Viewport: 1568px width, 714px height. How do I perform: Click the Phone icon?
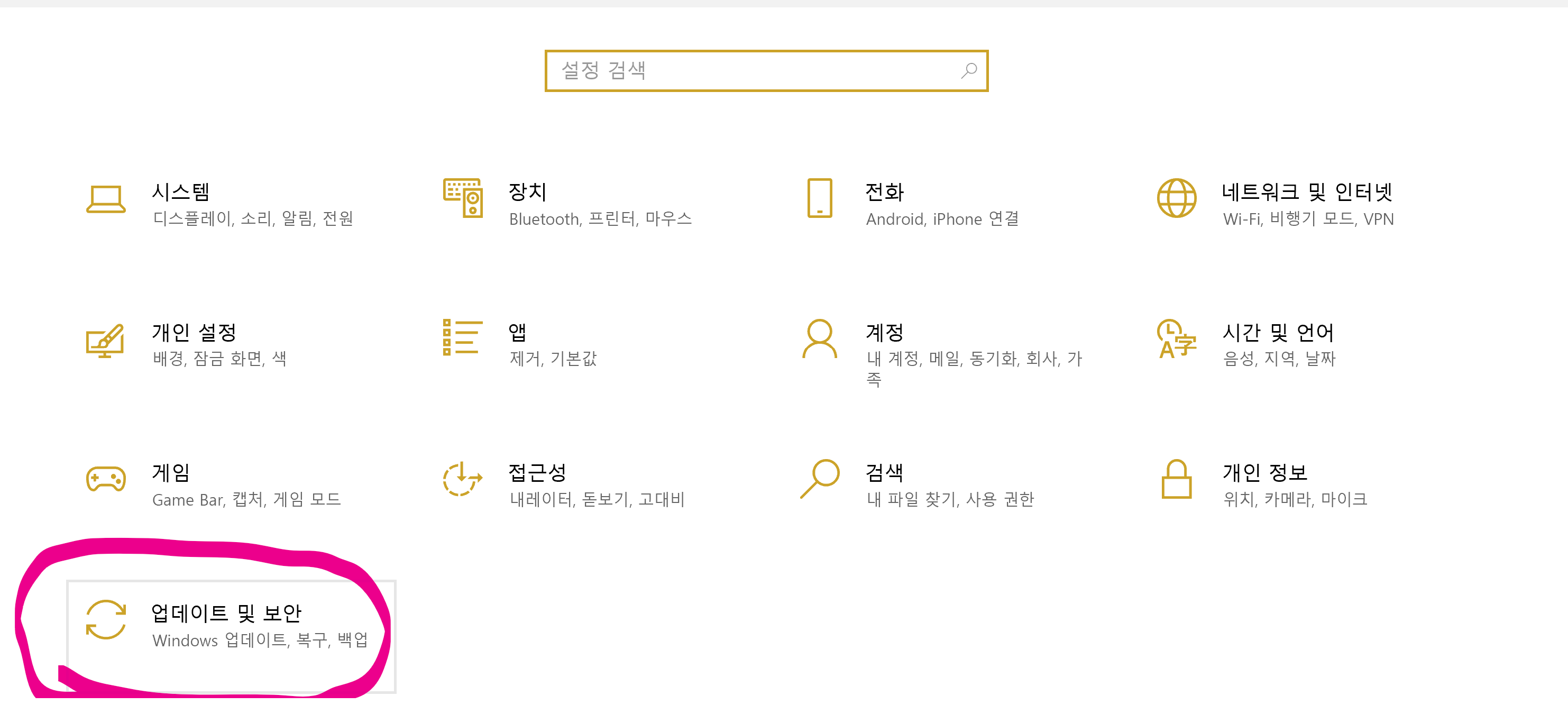point(819,198)
